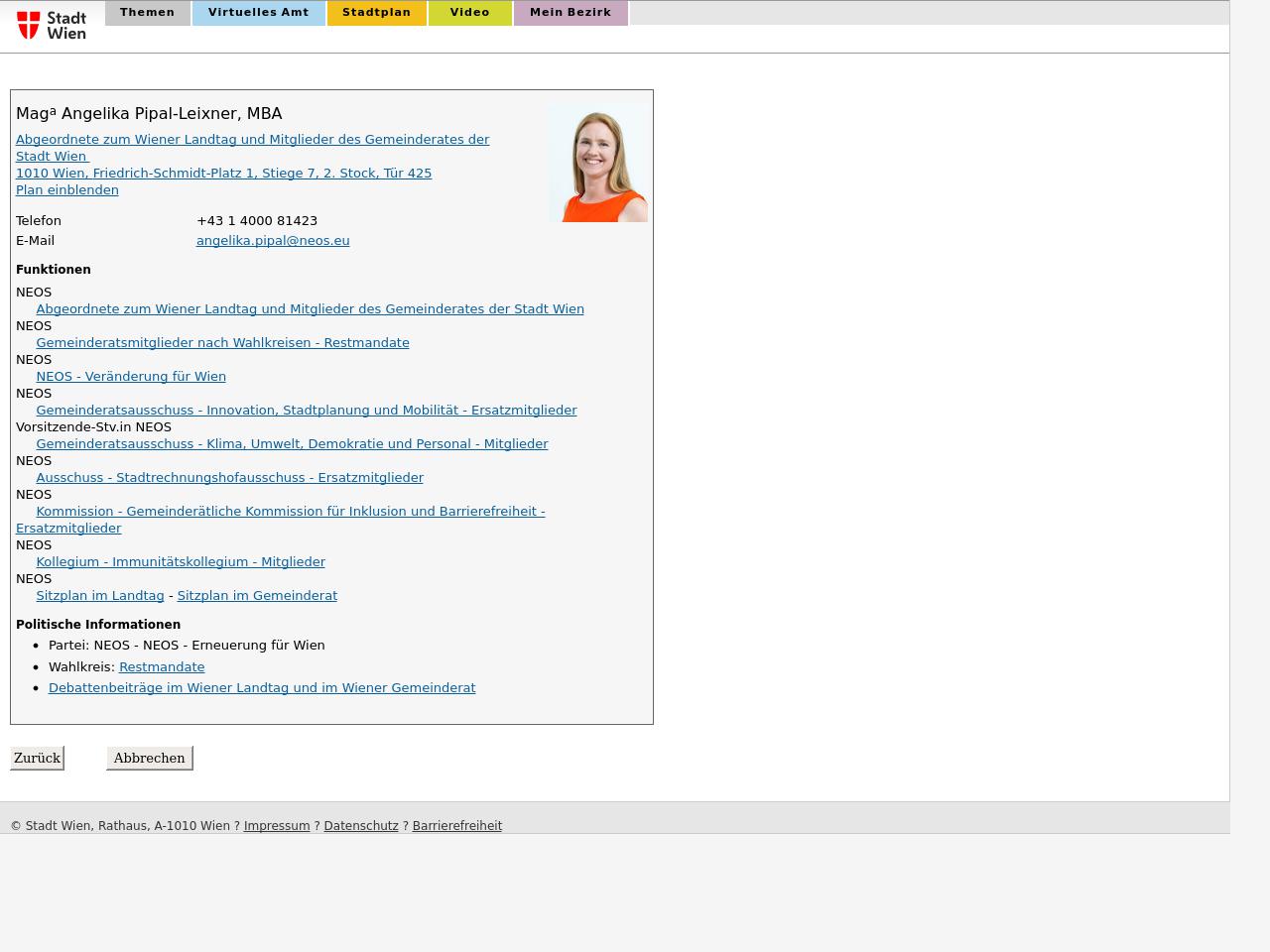This screenshot has height=952, width=1270.
Task: Open Klima, Umwelt, Demokratie und Personal link
Action: coord(292,444)
